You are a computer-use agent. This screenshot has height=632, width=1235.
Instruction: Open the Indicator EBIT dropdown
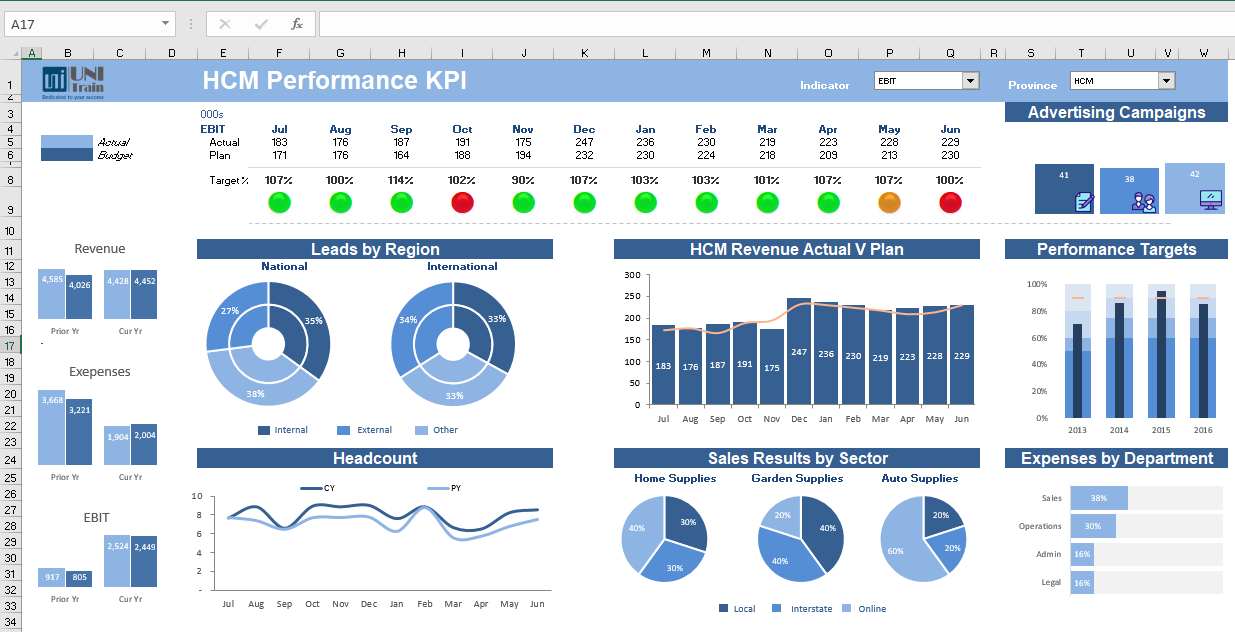click(x=970, y=81)
